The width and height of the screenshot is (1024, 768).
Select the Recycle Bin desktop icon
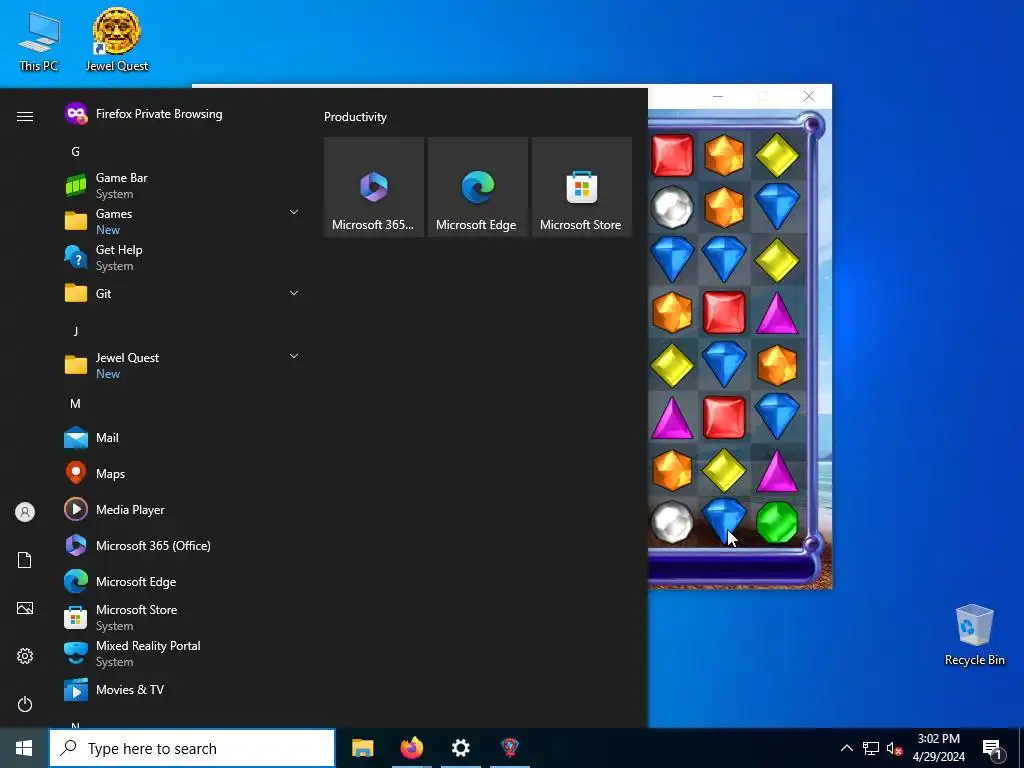tap(974, 635)
